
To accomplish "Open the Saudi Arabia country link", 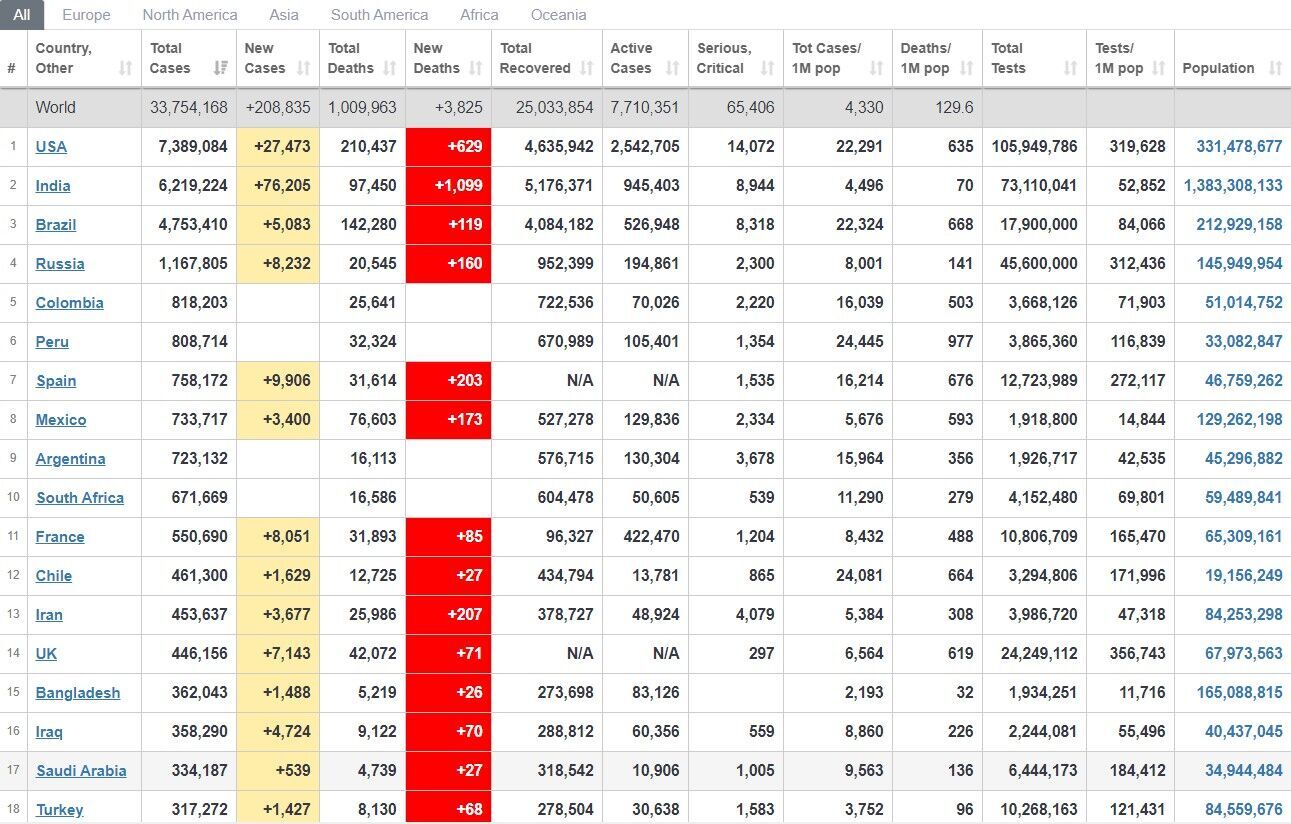I will pyautogui.click(x=81, y=770).
